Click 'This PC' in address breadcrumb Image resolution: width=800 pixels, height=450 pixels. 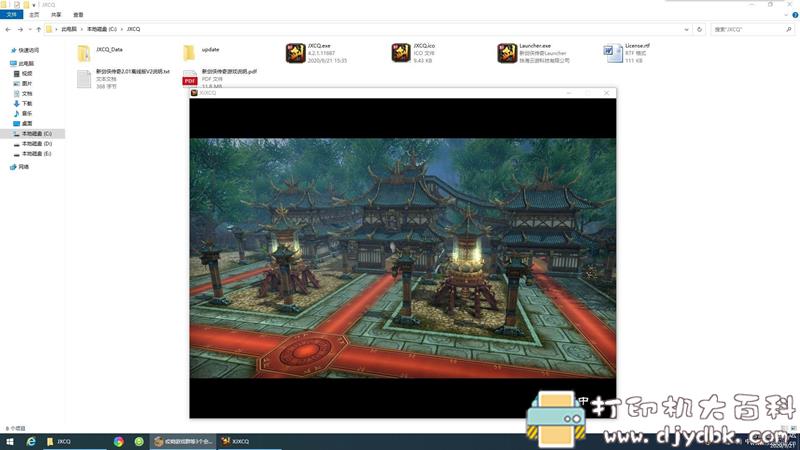coord(69,30)
